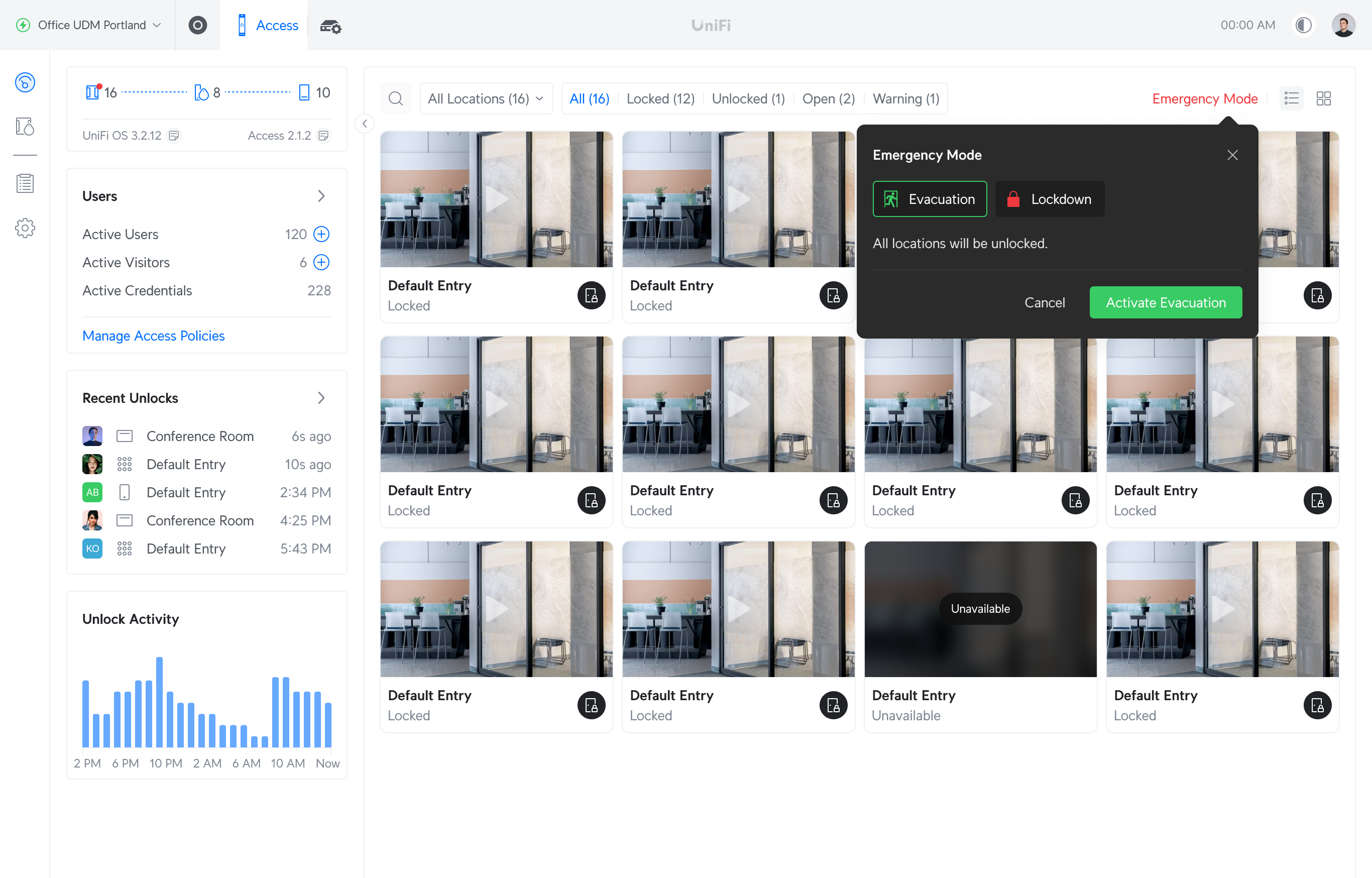Click Activate Evacuation button
Image resolution: width=1372 pixels, height=878 pixels.
click(1166, 302)
